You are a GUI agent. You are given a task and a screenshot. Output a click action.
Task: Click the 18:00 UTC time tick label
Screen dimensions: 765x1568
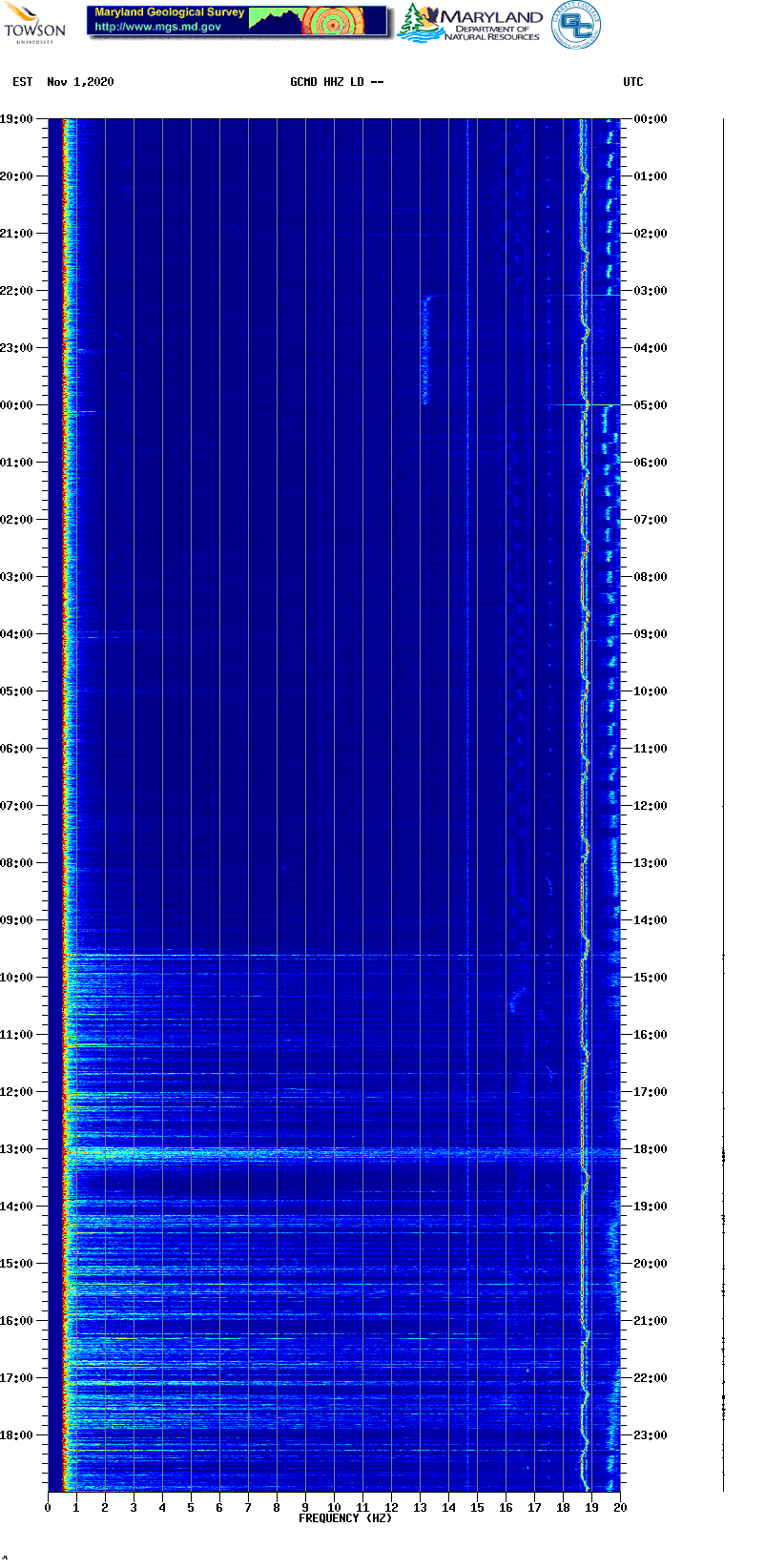(x=650, y=1149)
